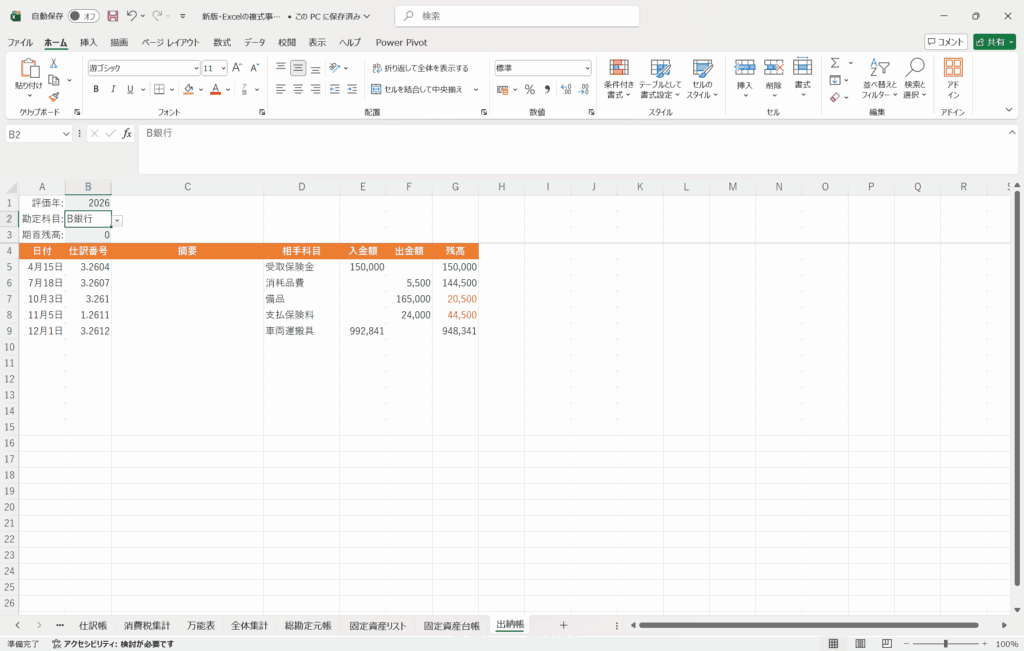The height and width of the screenshot is (651, 1024).
Task: Click the AutoSum sigma icon
Action: (835, 63)
